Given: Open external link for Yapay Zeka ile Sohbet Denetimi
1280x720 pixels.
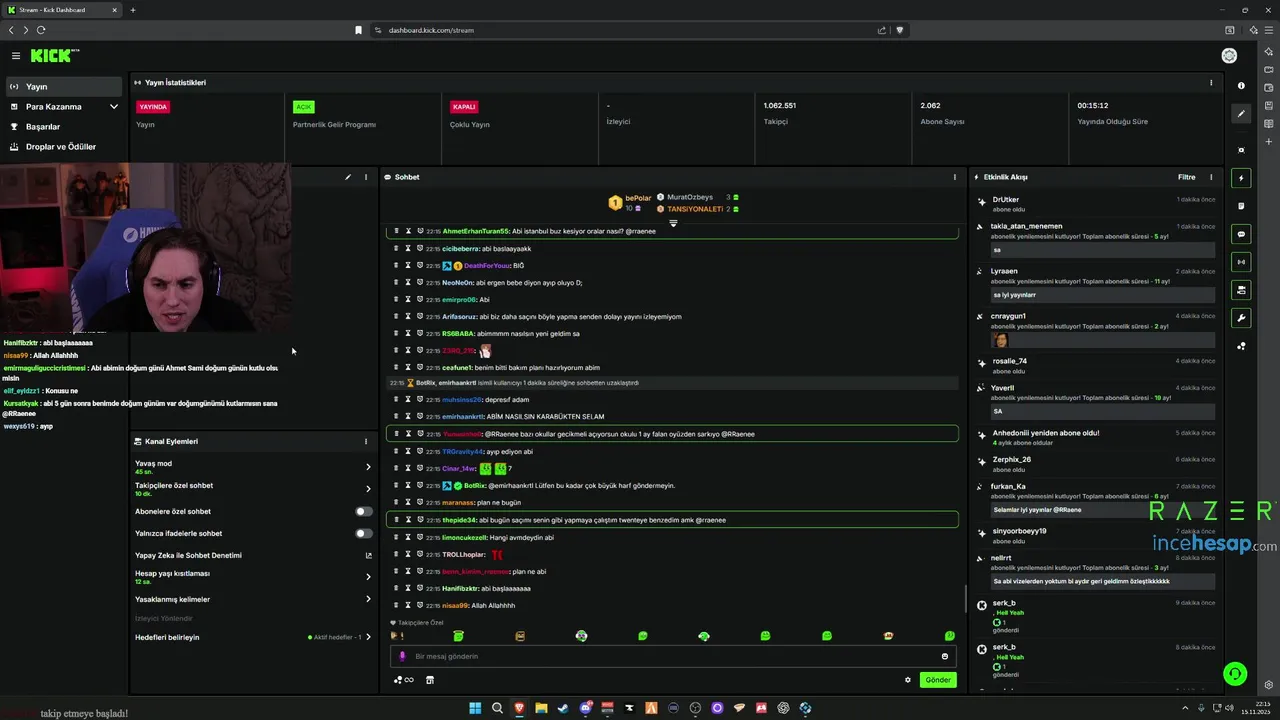Looking at the screenshot, I should 368,555.
